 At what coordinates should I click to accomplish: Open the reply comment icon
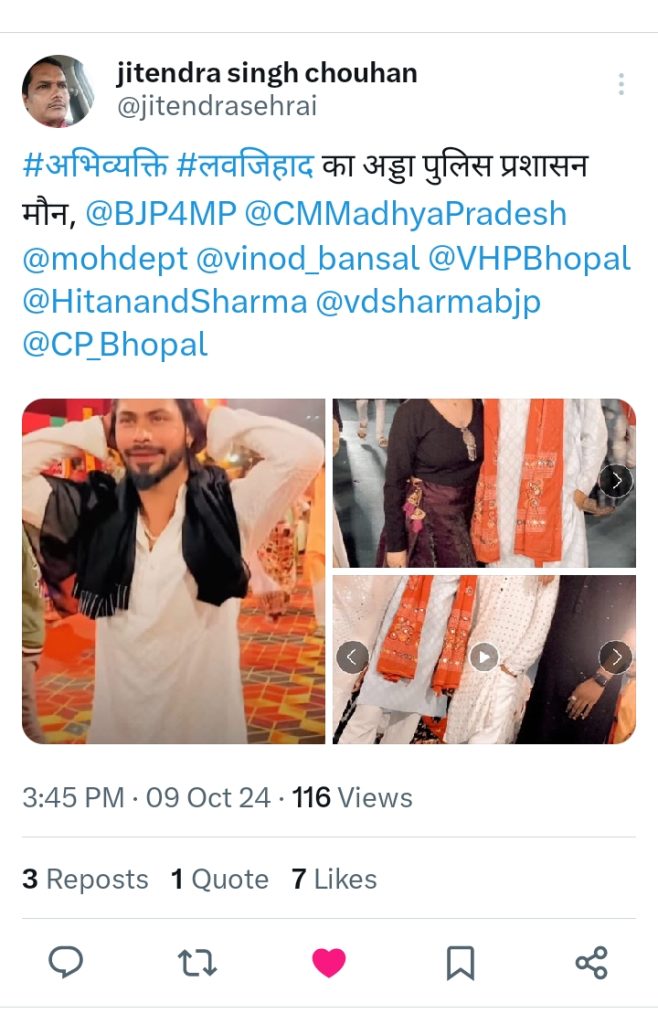point(66,962)
